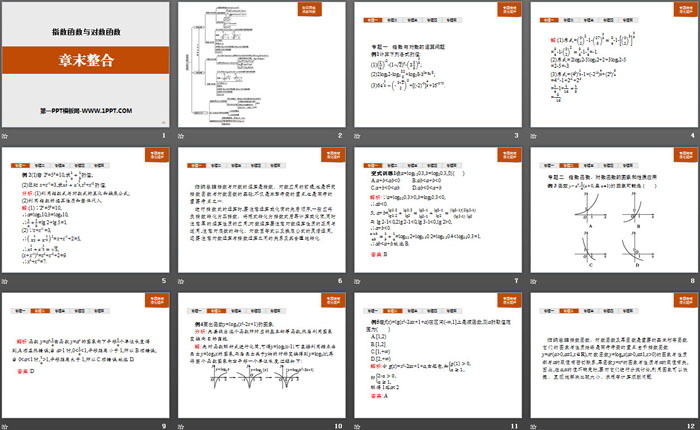Open slide 3 thumbnail with 专题一 exercises

(438, 65)
